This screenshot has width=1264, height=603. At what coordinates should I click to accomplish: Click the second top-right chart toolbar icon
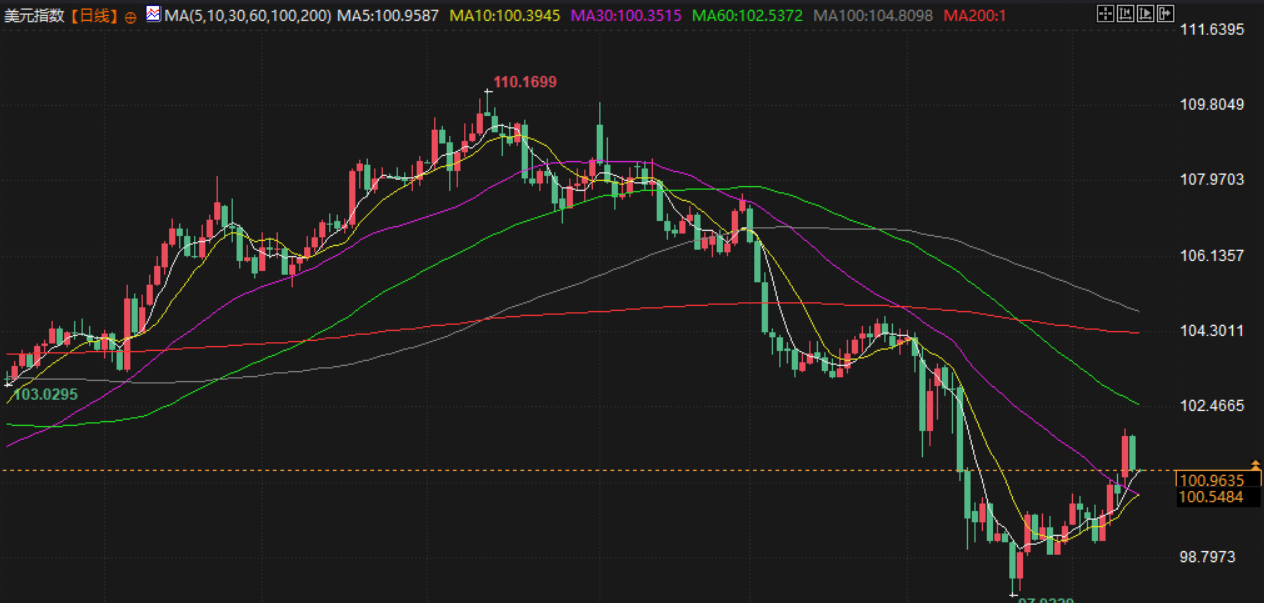pyautogui.click(x=1125, y=14)
